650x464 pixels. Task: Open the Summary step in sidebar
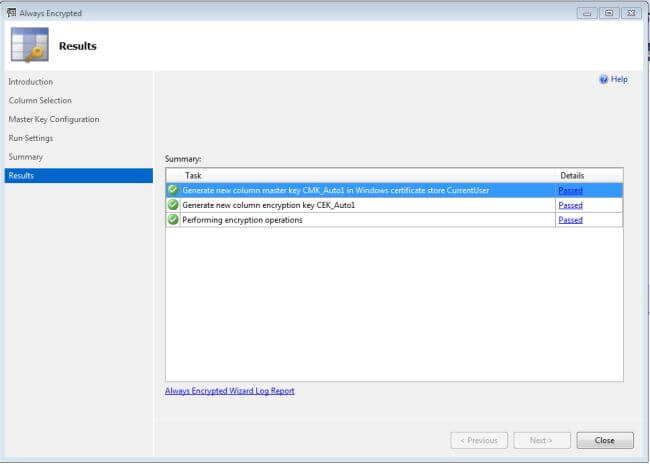26,157
